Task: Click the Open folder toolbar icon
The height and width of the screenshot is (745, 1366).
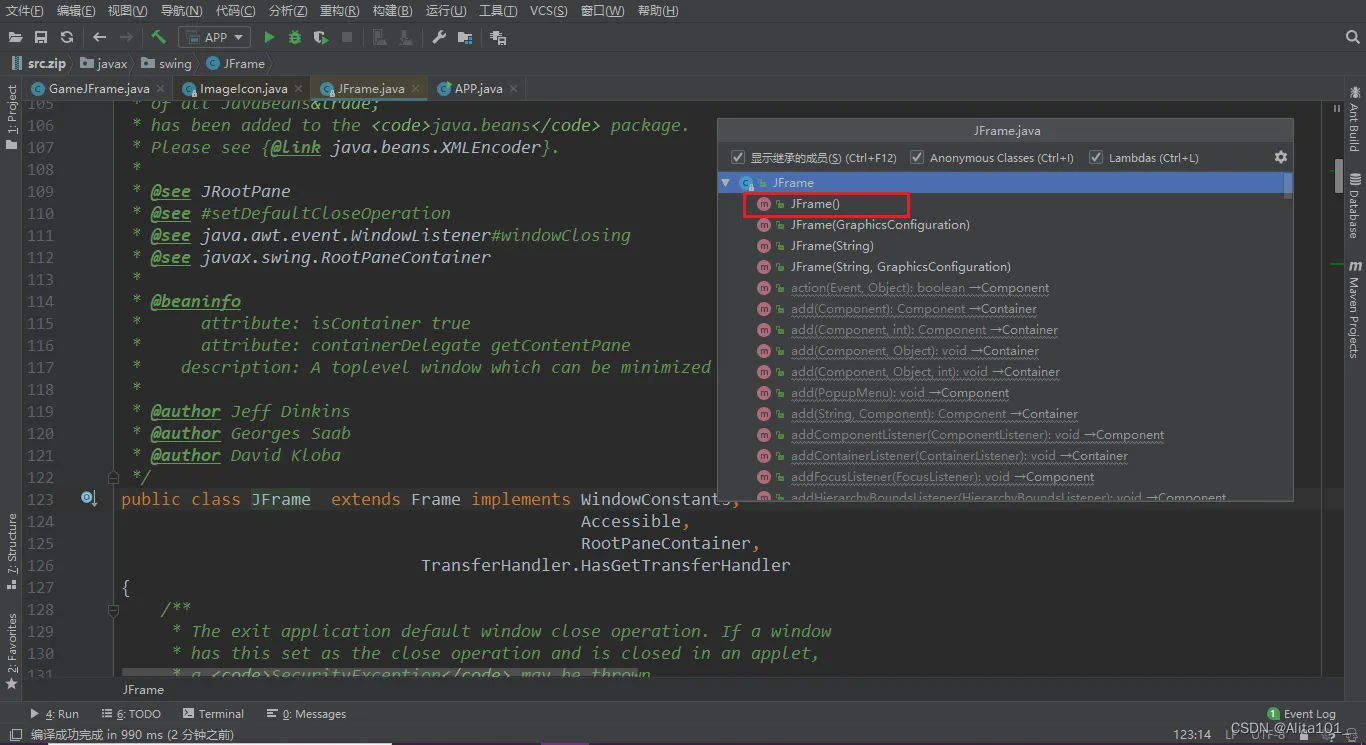Action: [15, 37]
